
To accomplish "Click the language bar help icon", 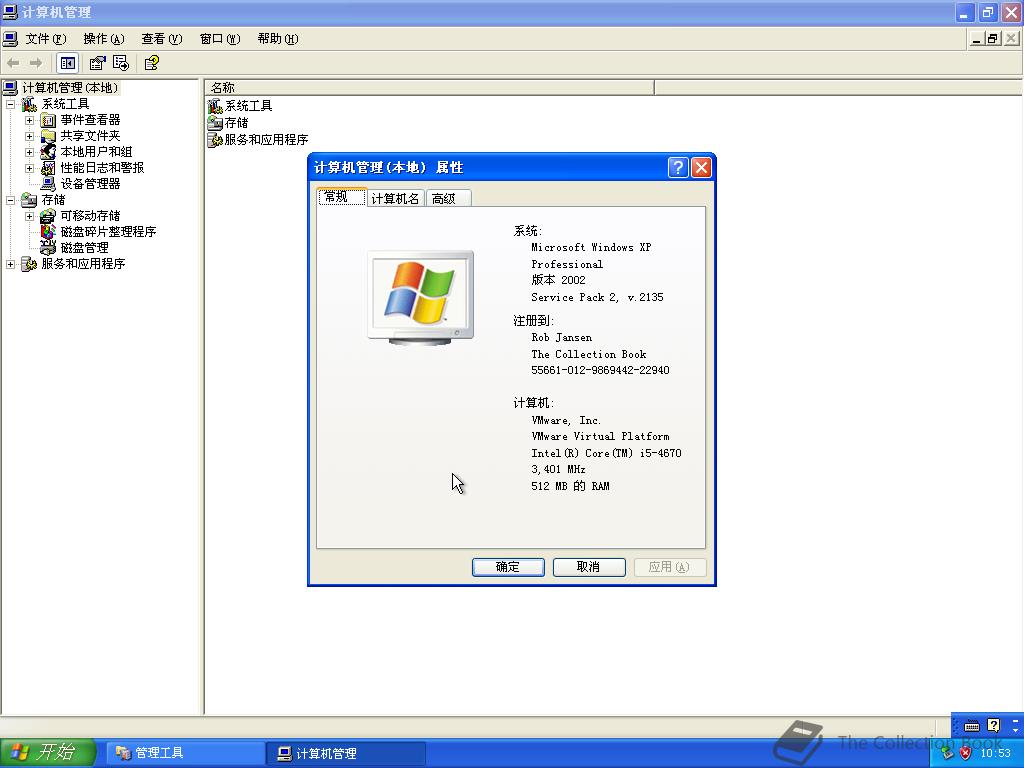I will click(993, 725).
